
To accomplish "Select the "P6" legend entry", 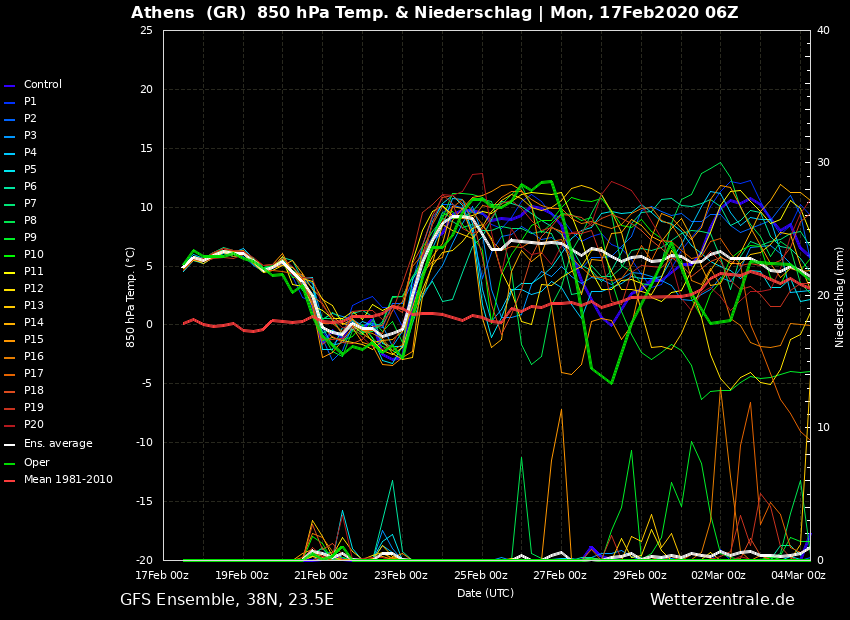I will 30,186.
